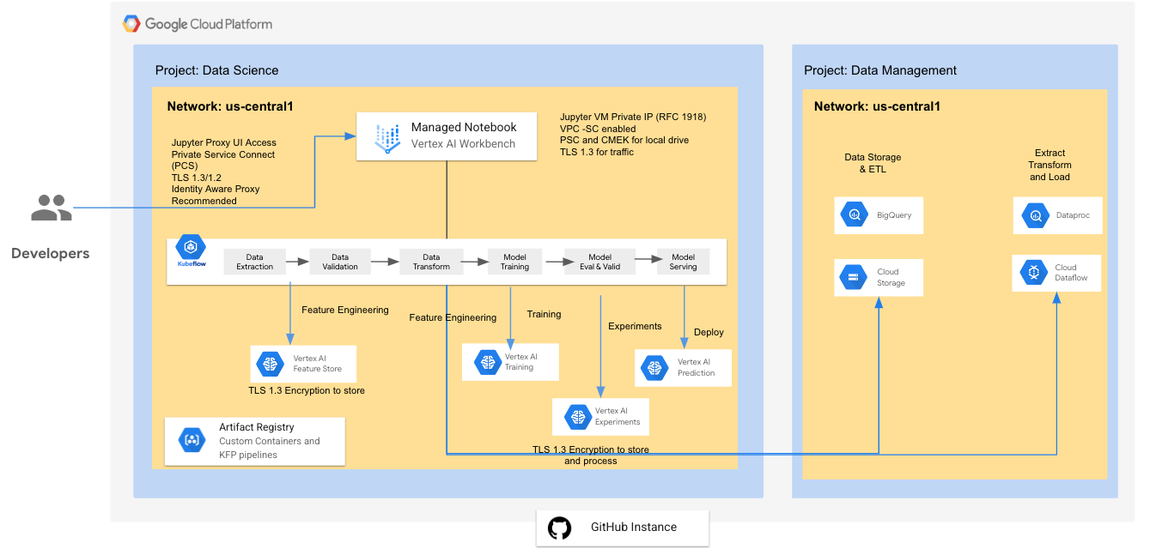This screenshot has width=1150, height=555.
Task: Click 'Google Cloud Platform' header text
Action: [208, 24]
